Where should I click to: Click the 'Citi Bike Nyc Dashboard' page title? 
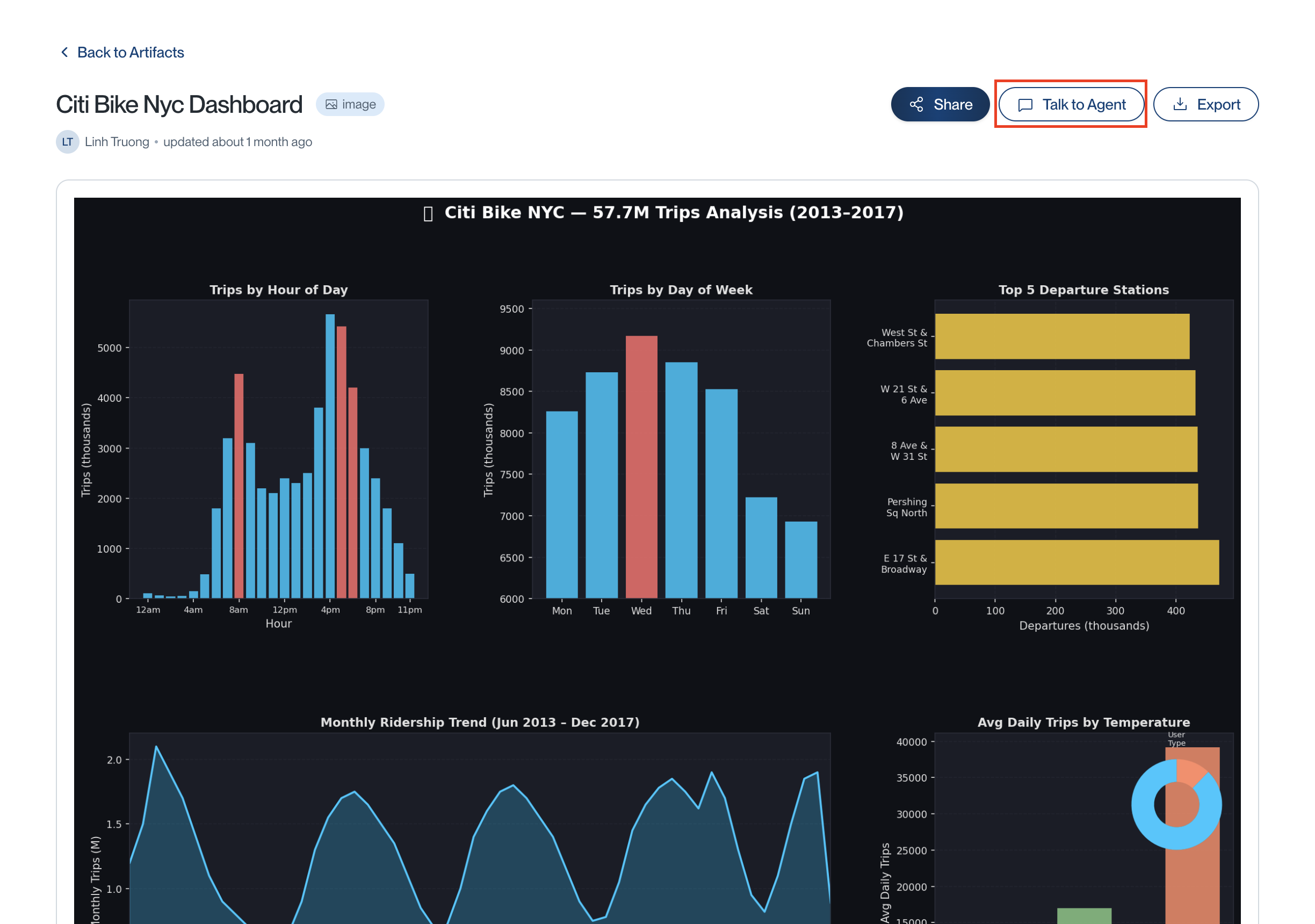click(179, 104)
